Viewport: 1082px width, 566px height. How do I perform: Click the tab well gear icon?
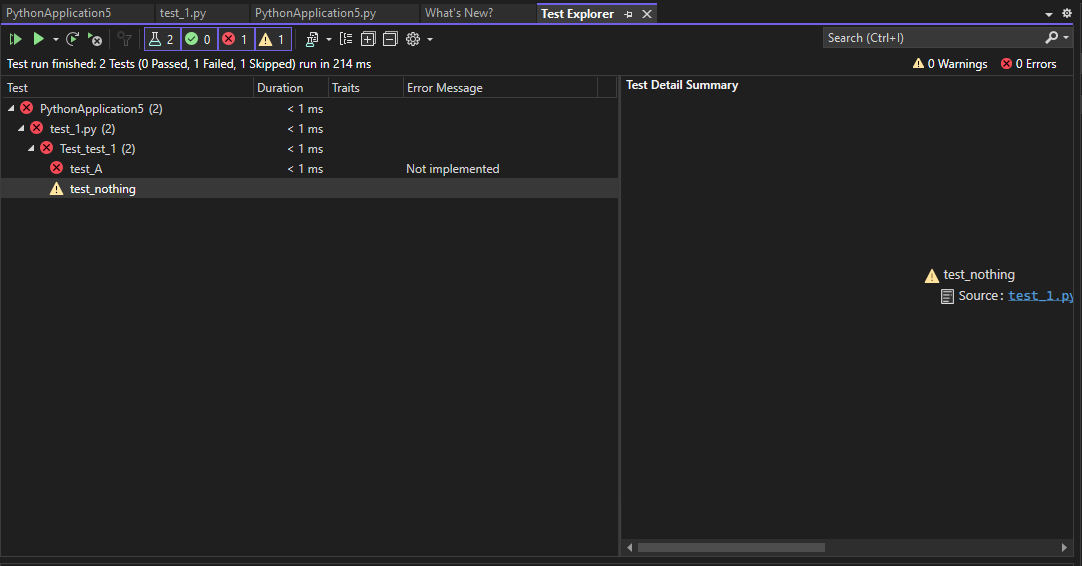(1067, 13)
